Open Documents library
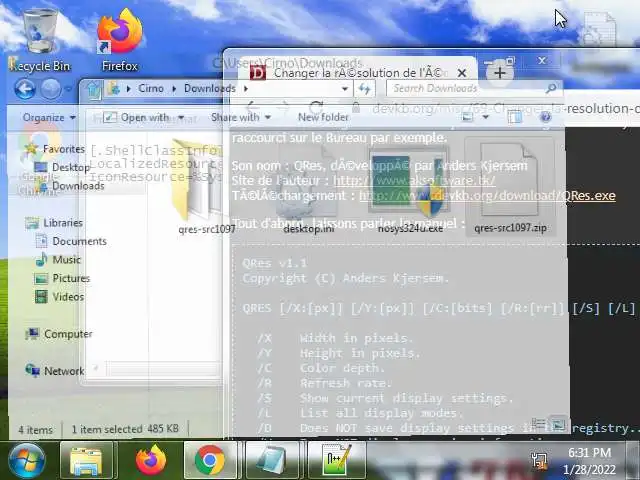The image size is (640, 480). click(71, 241)
